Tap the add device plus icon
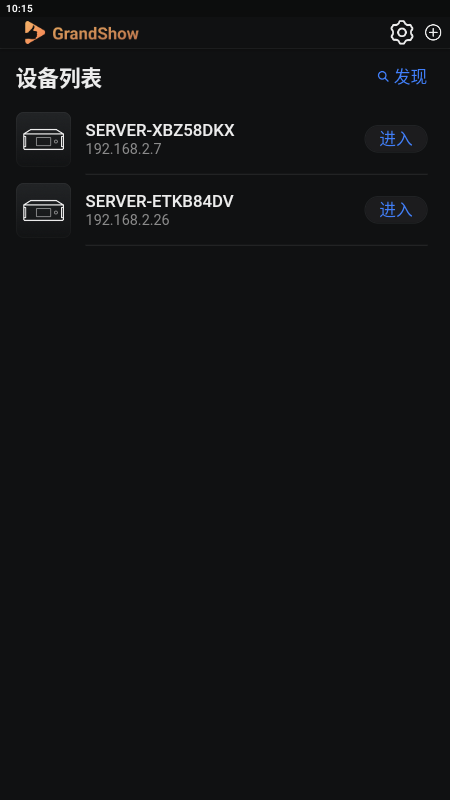This screenshot has height=800, width=450. [433, 33]
